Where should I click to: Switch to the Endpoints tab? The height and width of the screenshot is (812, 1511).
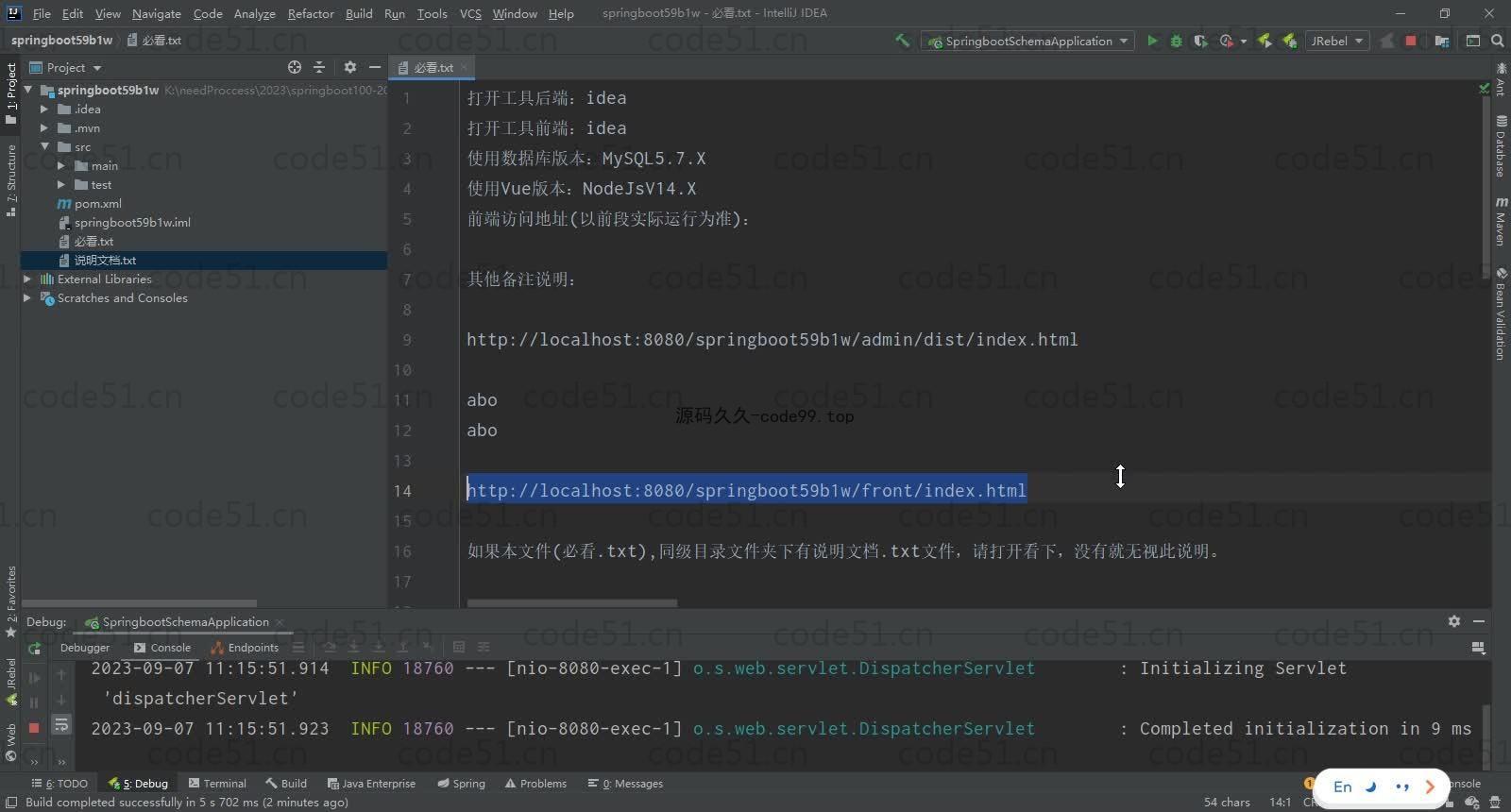[x=245, y=648]
